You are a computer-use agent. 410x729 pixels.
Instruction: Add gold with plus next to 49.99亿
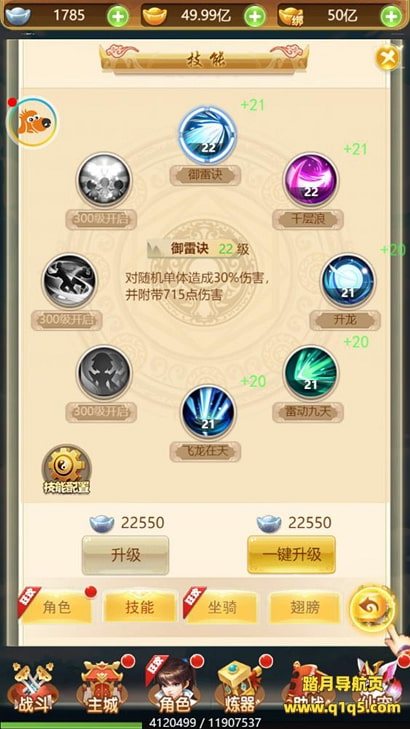pyautogui.click(x=255, y=16)
